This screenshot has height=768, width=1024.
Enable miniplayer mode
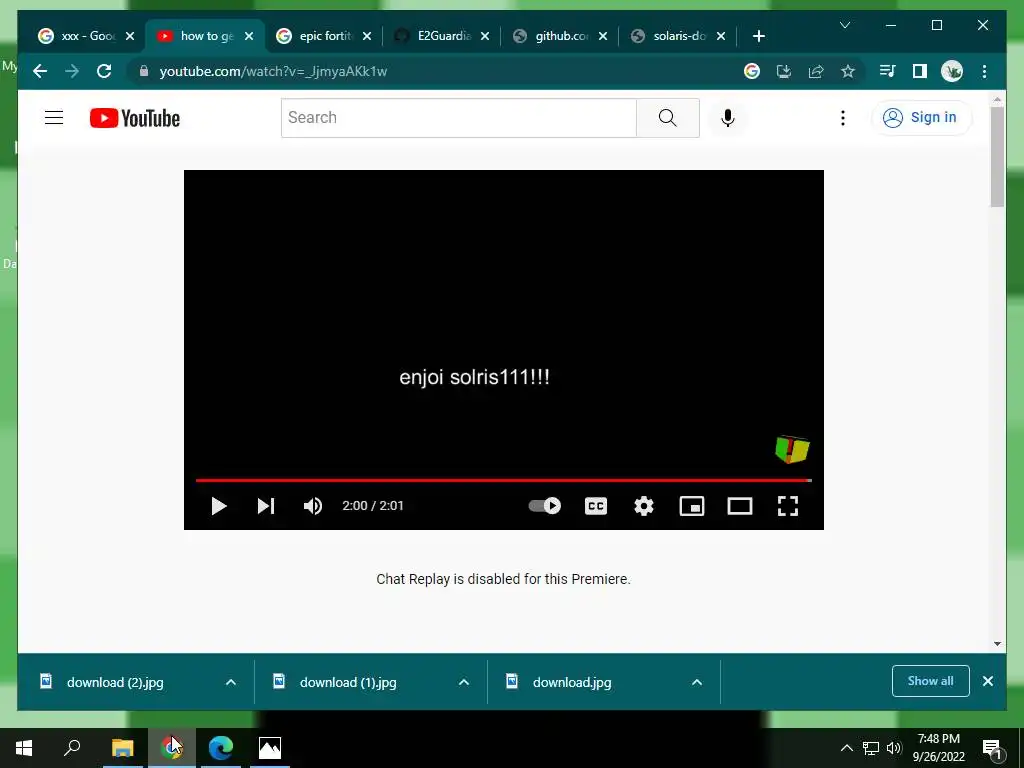pyautogui.click(x=692, y=506)
